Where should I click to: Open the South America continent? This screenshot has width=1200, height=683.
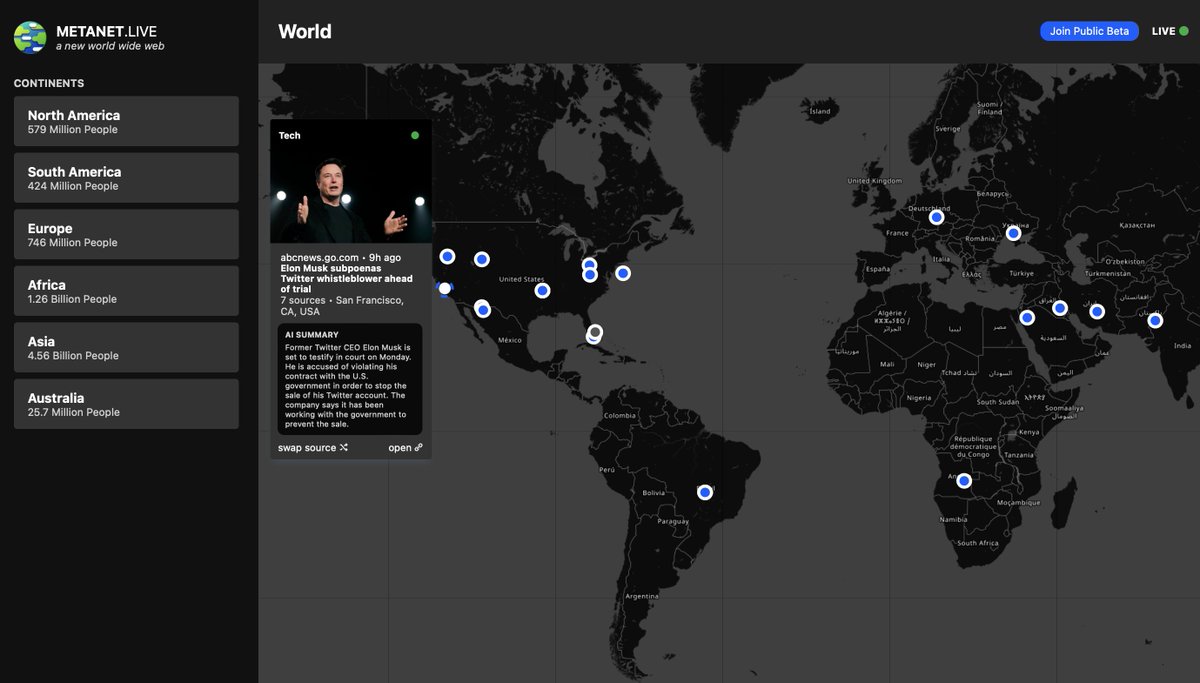pyautogui.click(x=126, y=178)
